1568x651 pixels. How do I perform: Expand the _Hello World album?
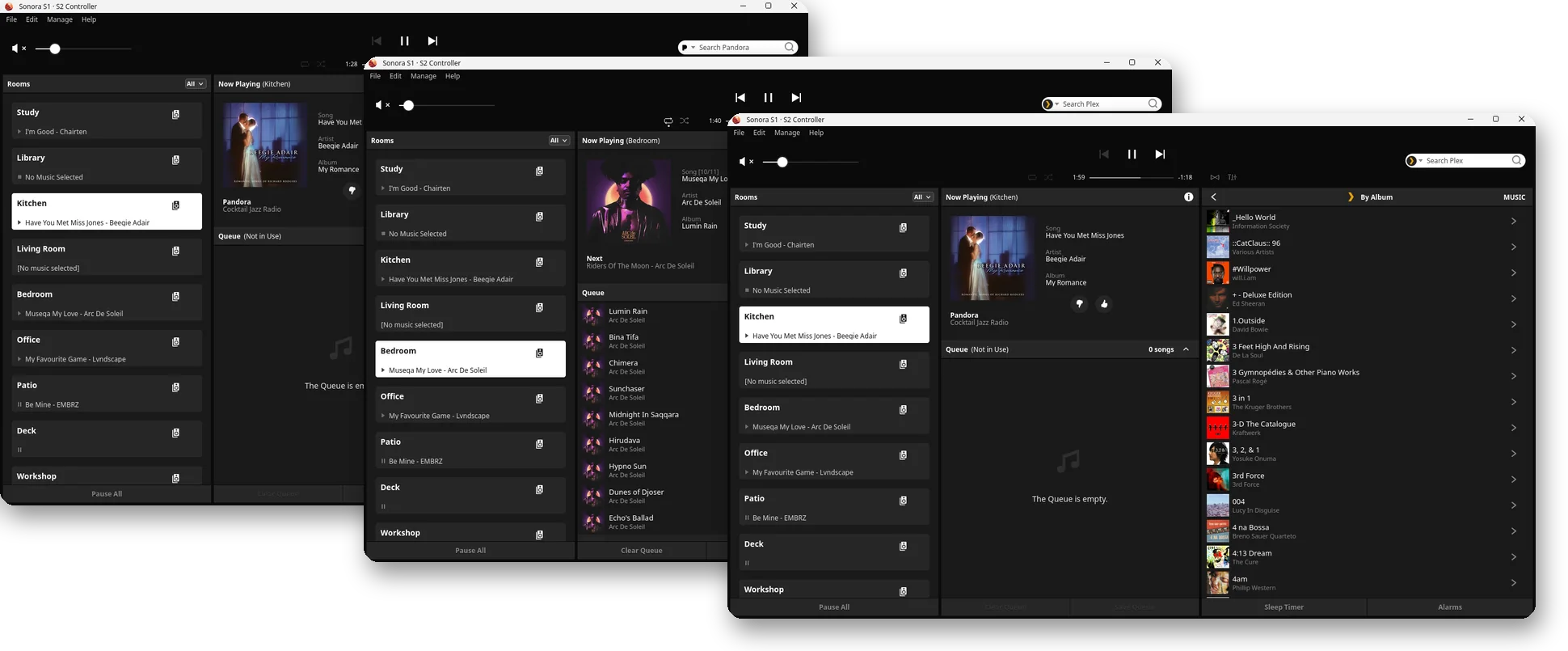coord(1513,222)
